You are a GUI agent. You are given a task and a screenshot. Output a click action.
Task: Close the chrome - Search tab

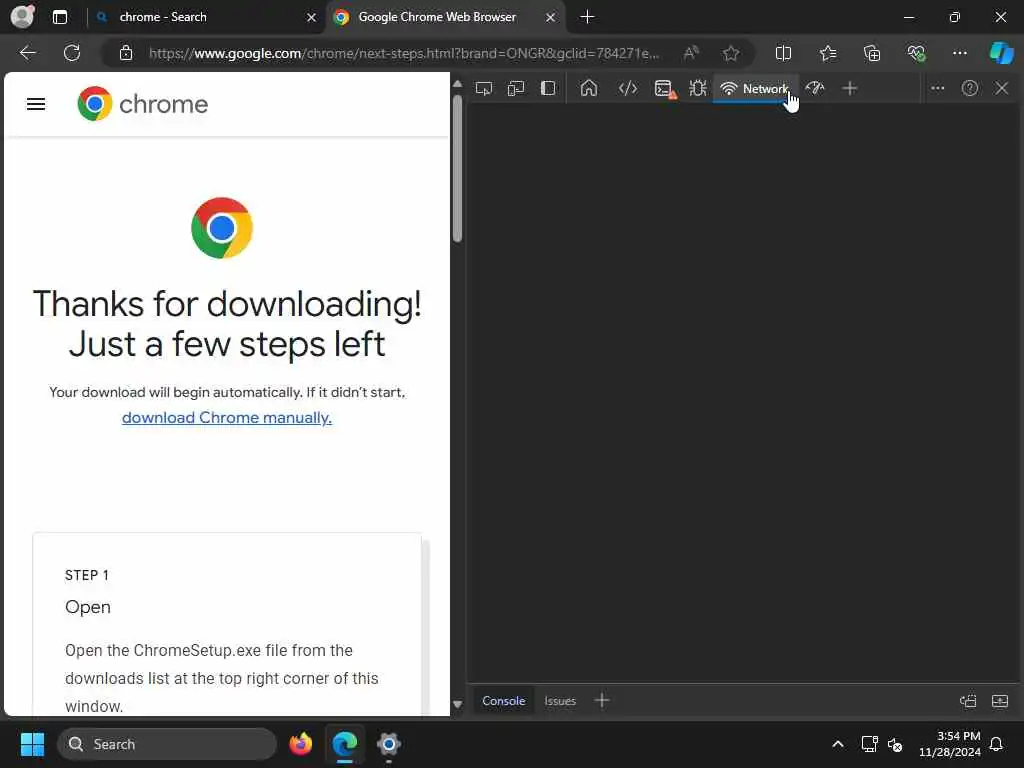point(312,18)
